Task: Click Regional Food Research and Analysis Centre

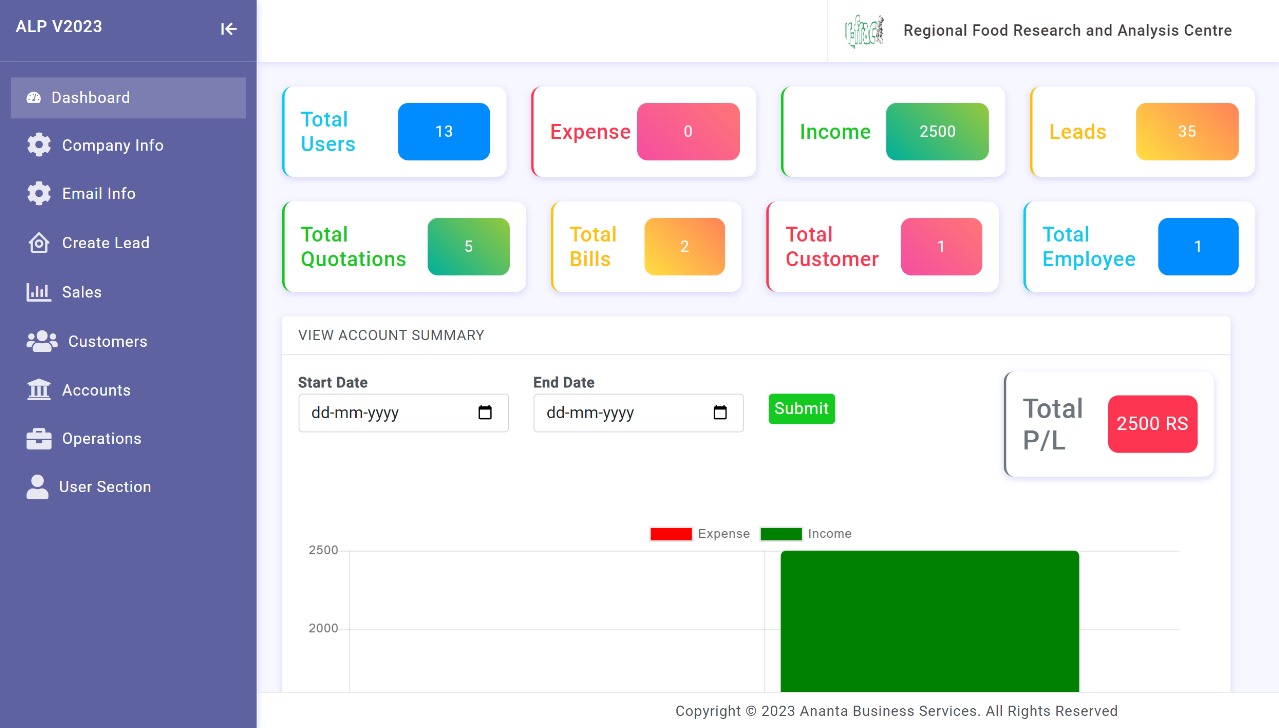Action: (1068, 31)
